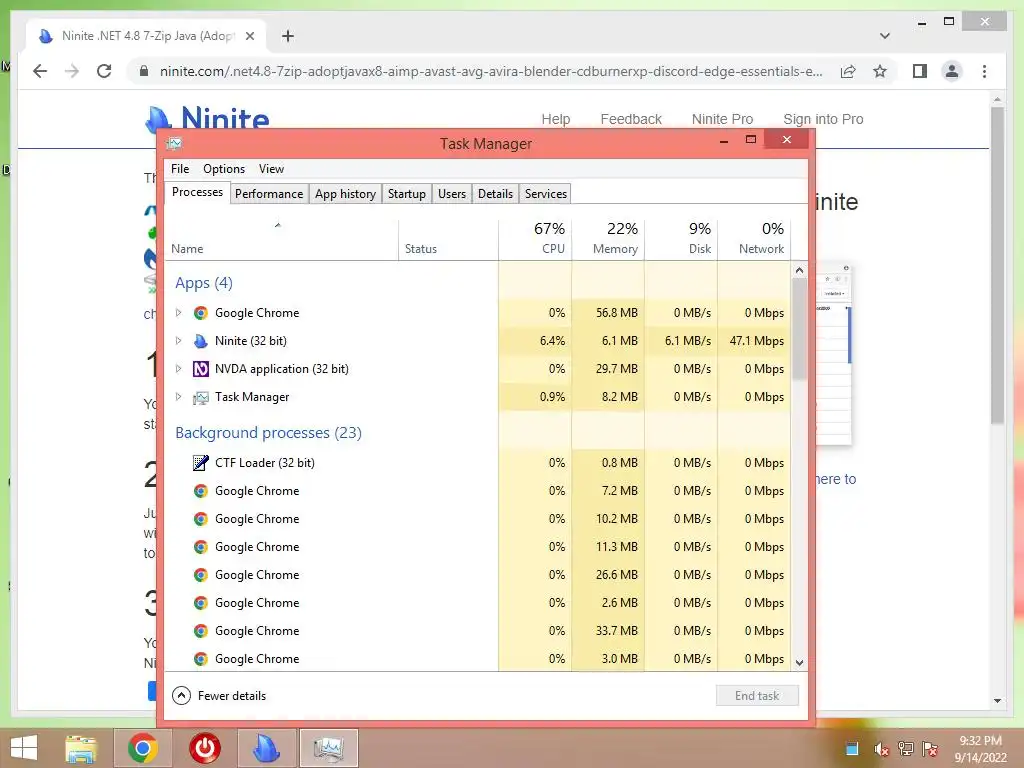This screenshot has width=1024, height=768.
Task: Switch to the App history tab
Action: click(345, 193)
